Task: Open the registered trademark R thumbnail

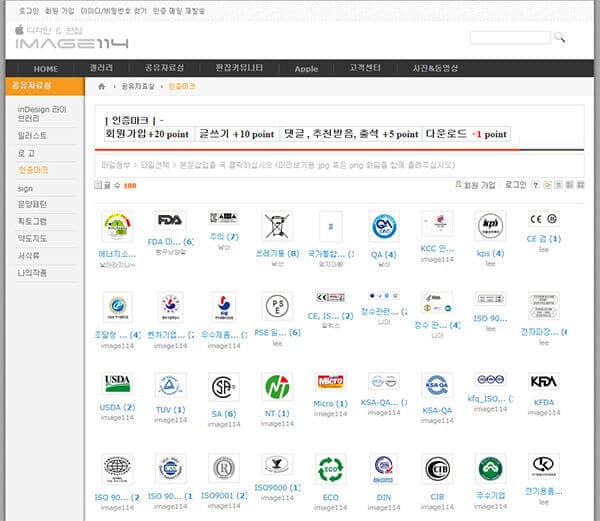Action: point(224,468)
